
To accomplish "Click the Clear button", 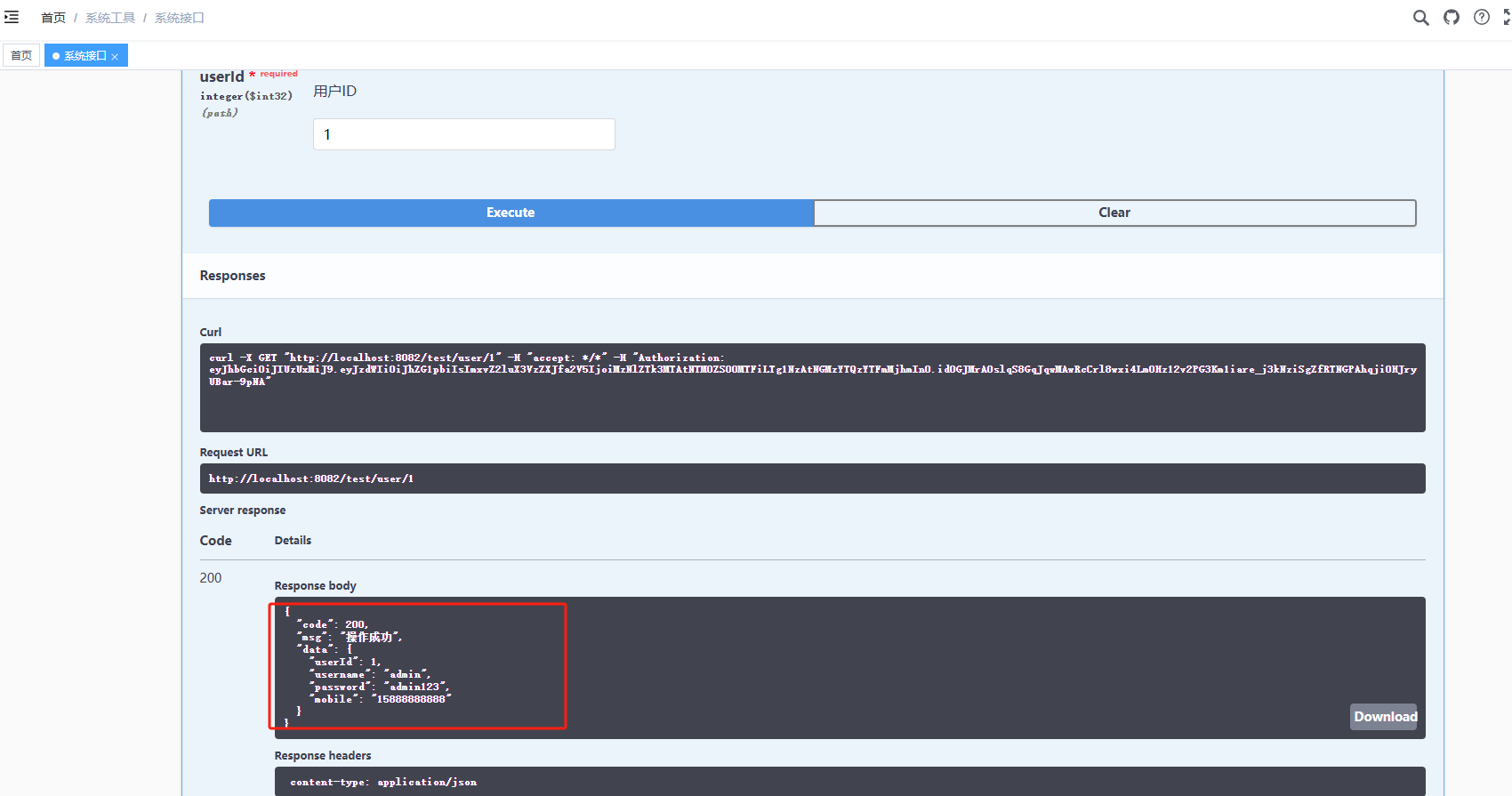I will [1114, 213].
